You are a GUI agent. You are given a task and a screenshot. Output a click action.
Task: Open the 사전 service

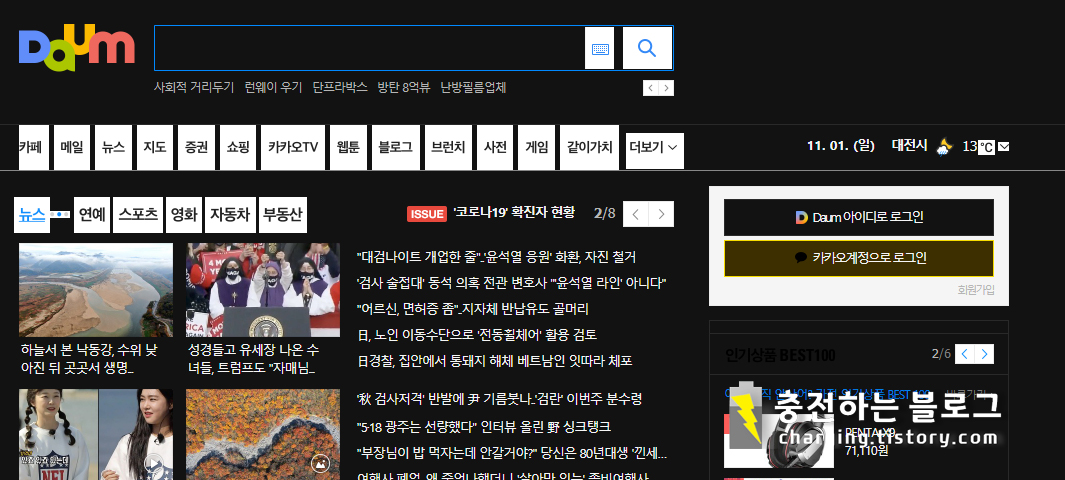tap(495, 147)
